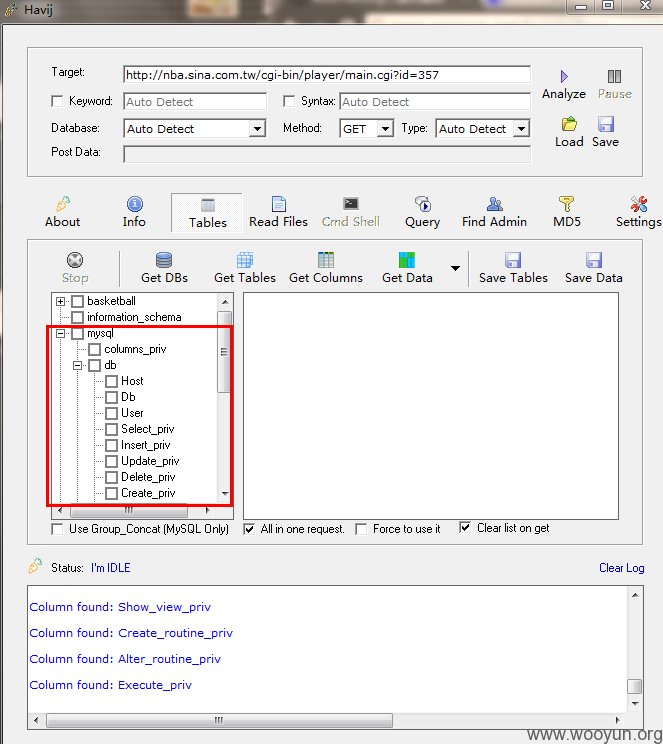Uncheck Clear list on get checkbox
Viewport: 663px width, 744px height.
pos(465,528)
